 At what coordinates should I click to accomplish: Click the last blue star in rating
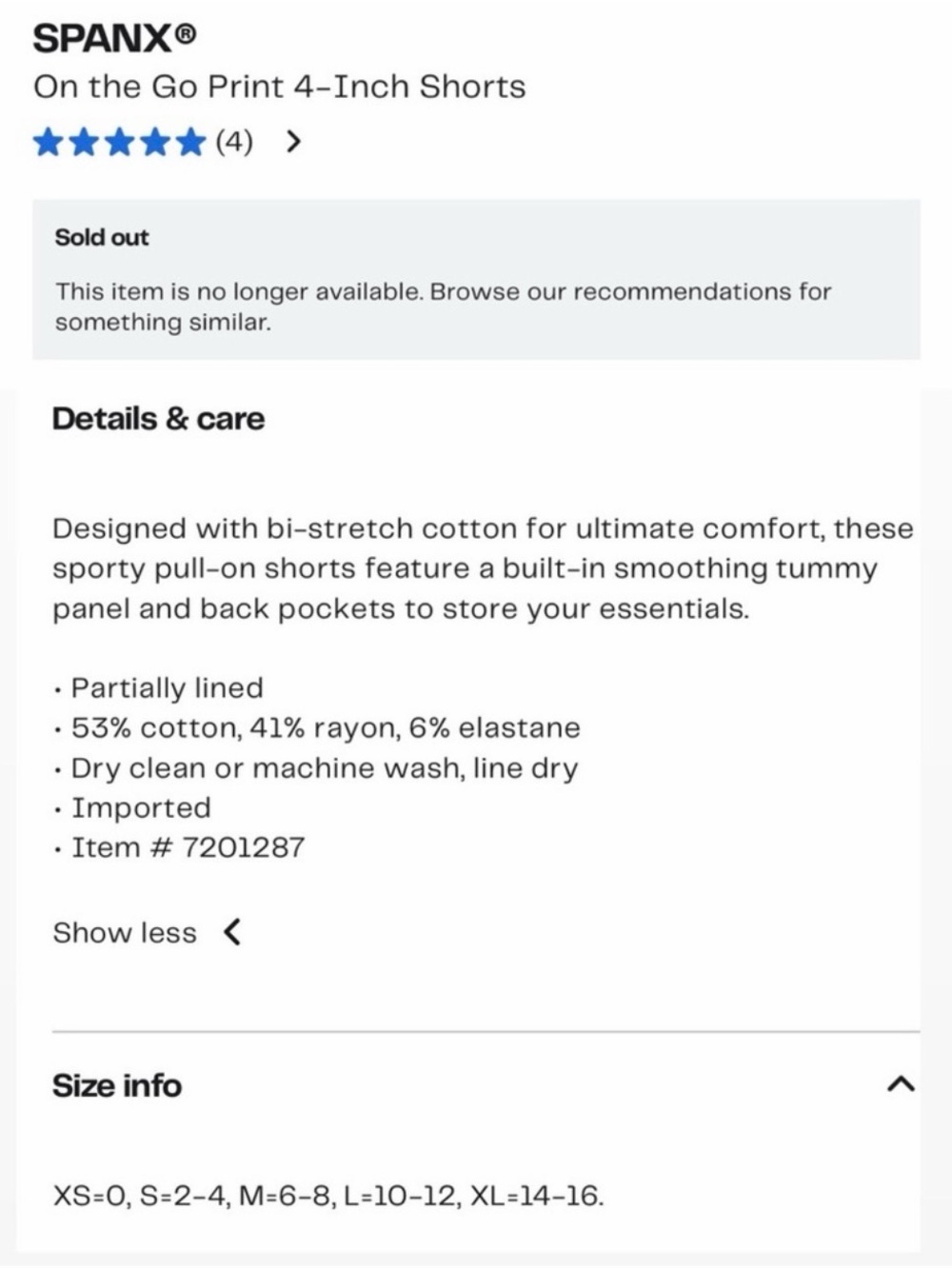(191, 142)
